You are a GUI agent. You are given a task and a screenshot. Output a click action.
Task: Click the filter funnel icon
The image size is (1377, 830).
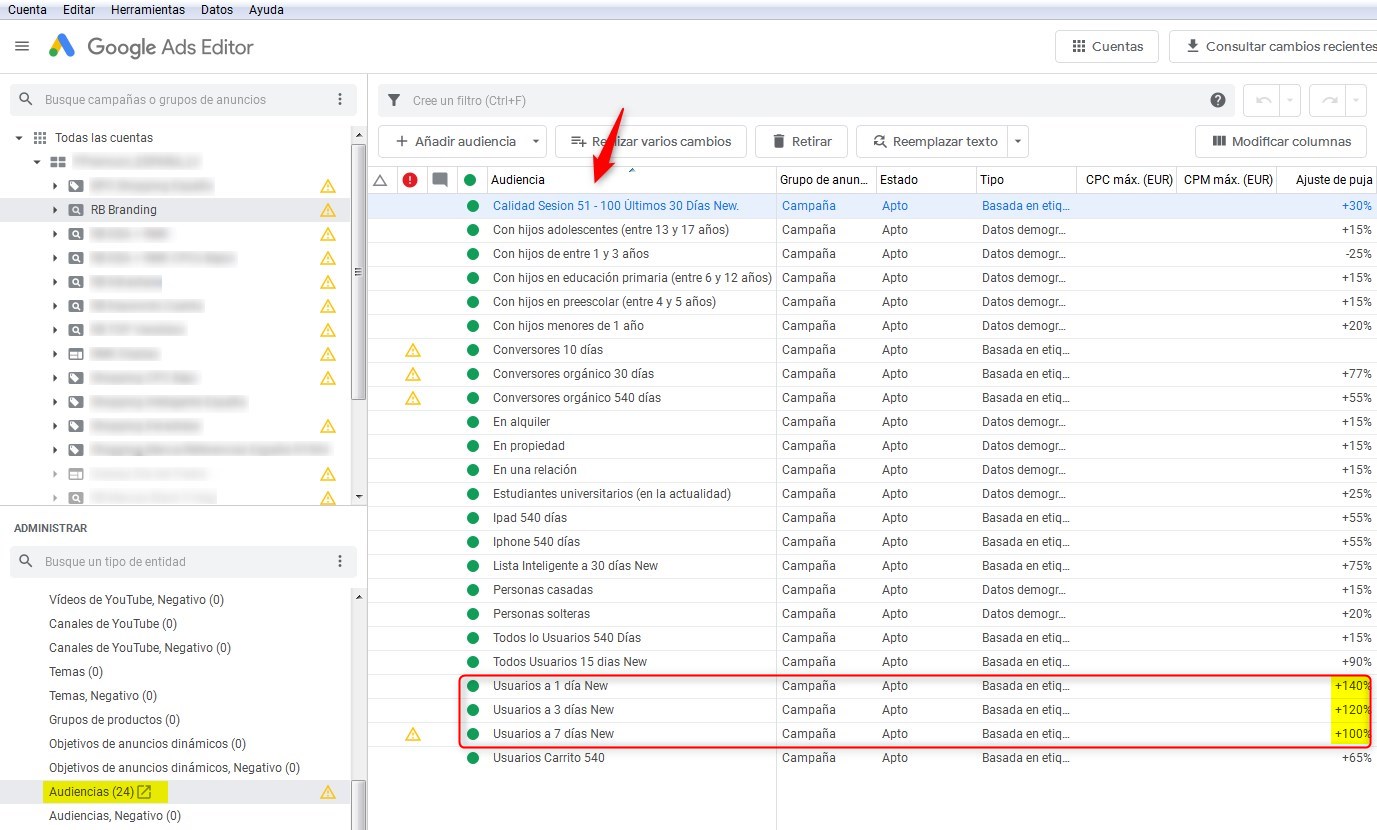click(x=395, y=100)
